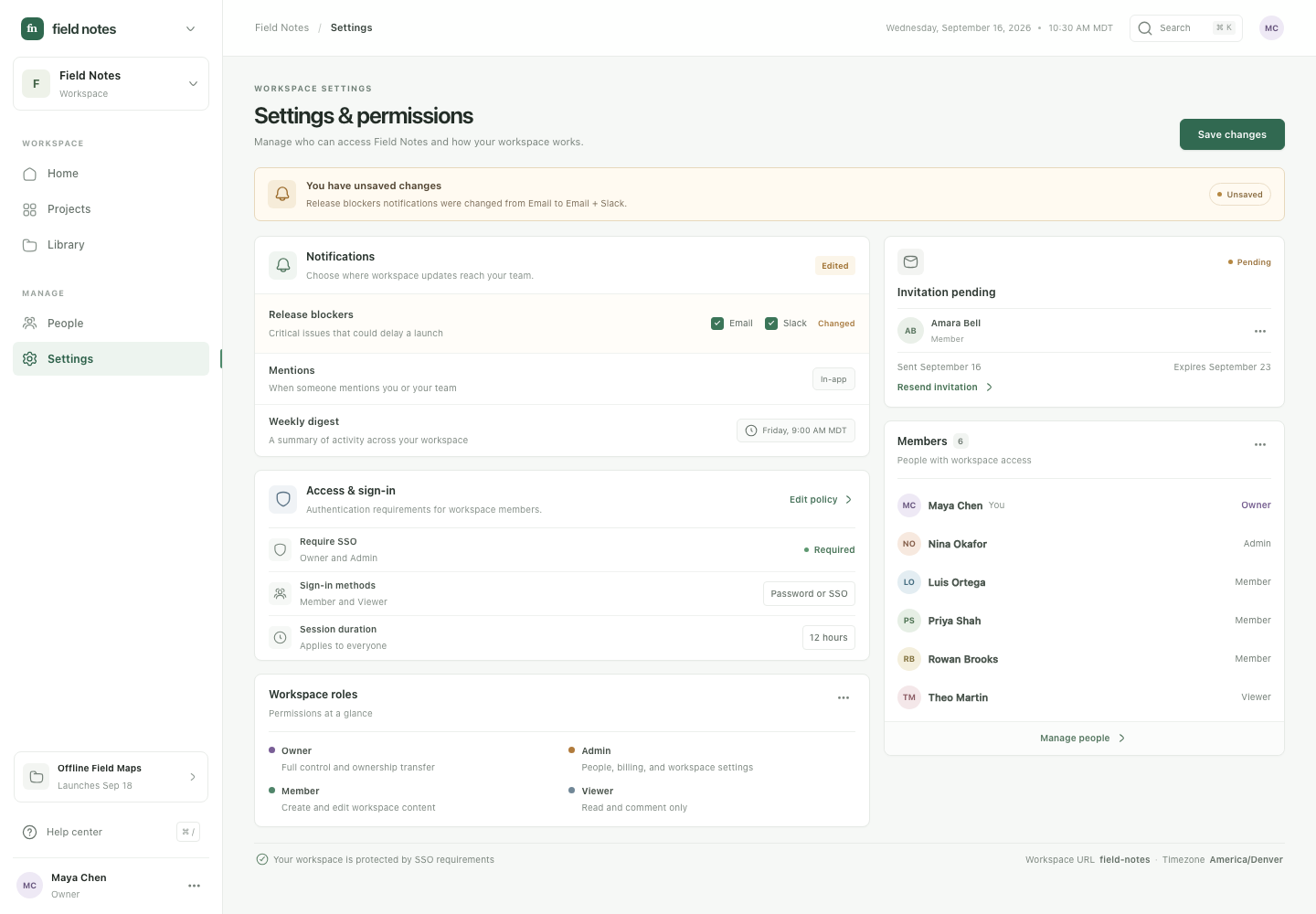Go to Home in sidebar
Image resolution: width=1316 pixels, height=914 pixels.
click(111, 174)
